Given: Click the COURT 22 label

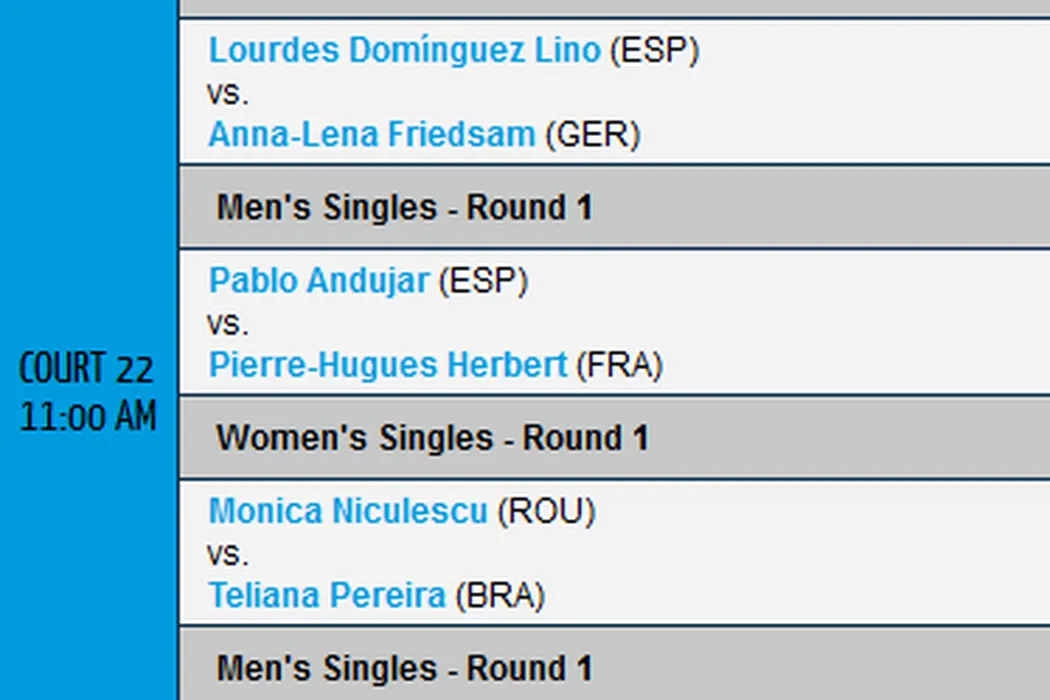Looking at the screenshot, I should click(x=87, y=369).
